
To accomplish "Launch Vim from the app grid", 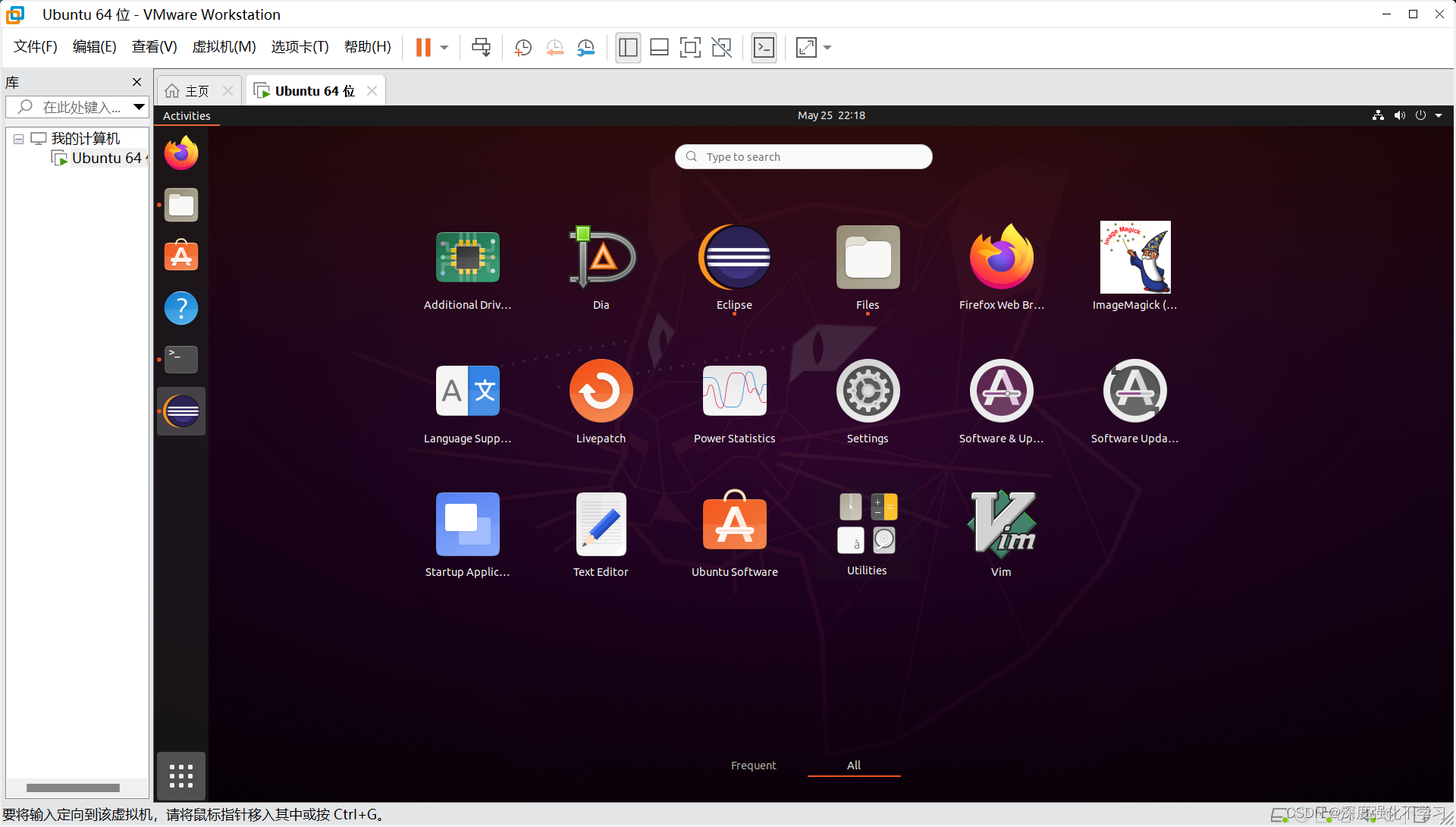I will tap(1001, 535).
